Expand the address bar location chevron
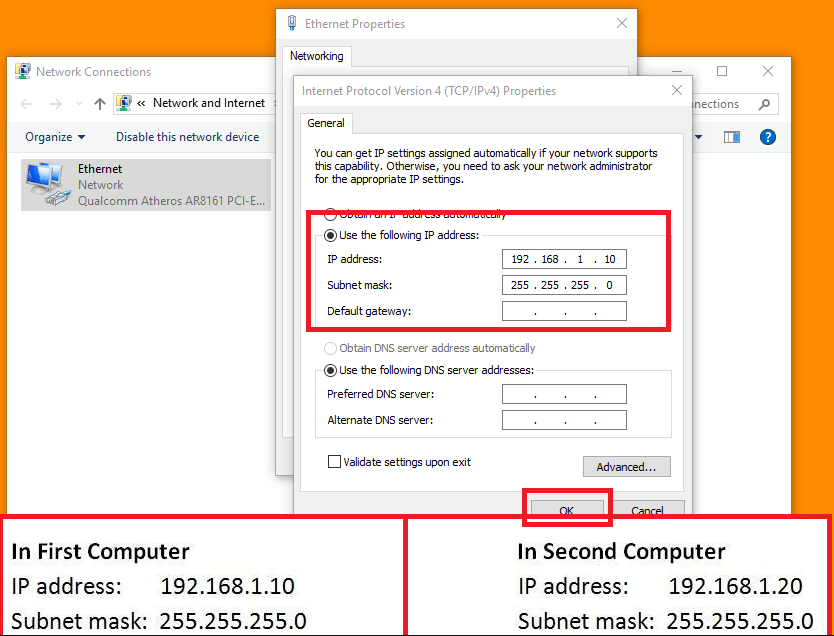834x636 pixels. tap(142, 103)
